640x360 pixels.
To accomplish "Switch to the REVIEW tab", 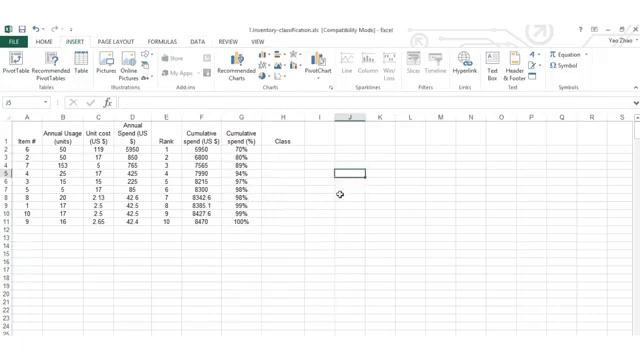I will [228, 42].
